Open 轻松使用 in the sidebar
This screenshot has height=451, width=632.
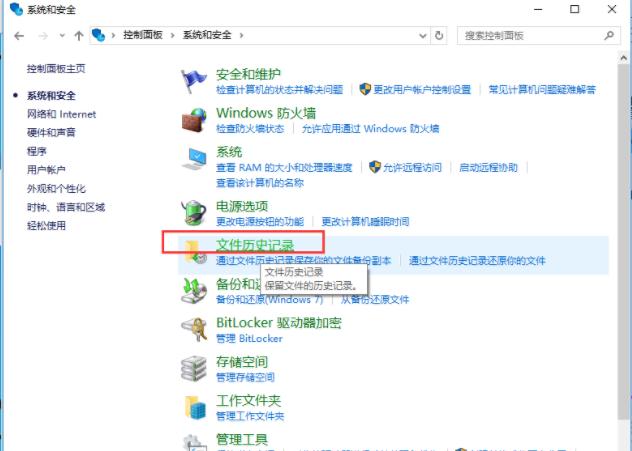point(46,226)
